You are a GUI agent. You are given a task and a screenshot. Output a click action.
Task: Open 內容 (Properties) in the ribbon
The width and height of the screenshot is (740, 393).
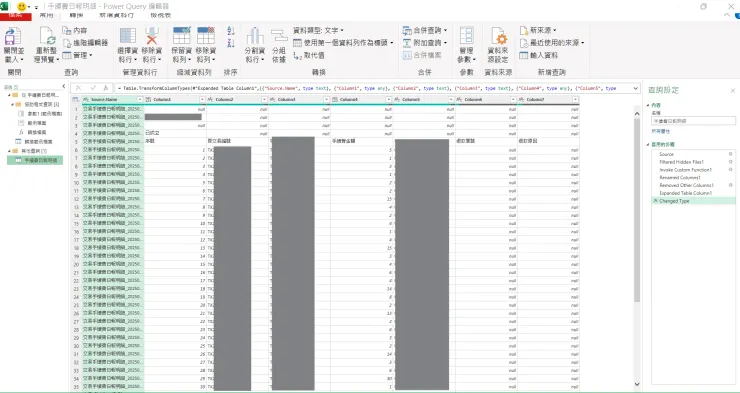point(75,30)
